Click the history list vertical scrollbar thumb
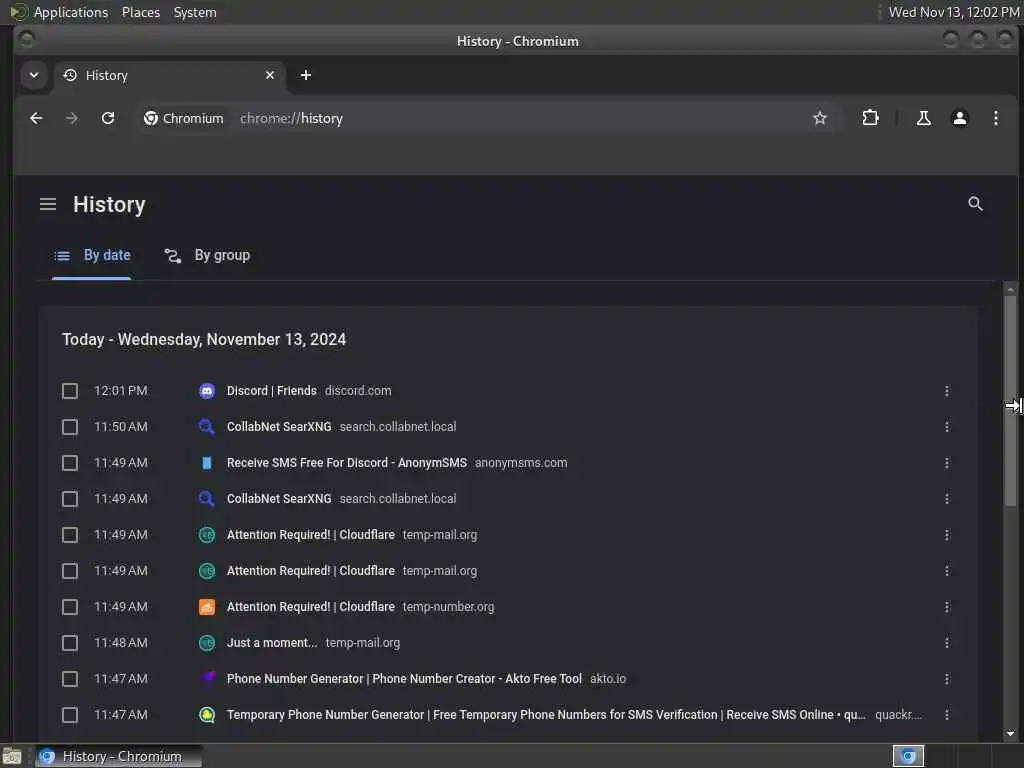 point(1010,400)
